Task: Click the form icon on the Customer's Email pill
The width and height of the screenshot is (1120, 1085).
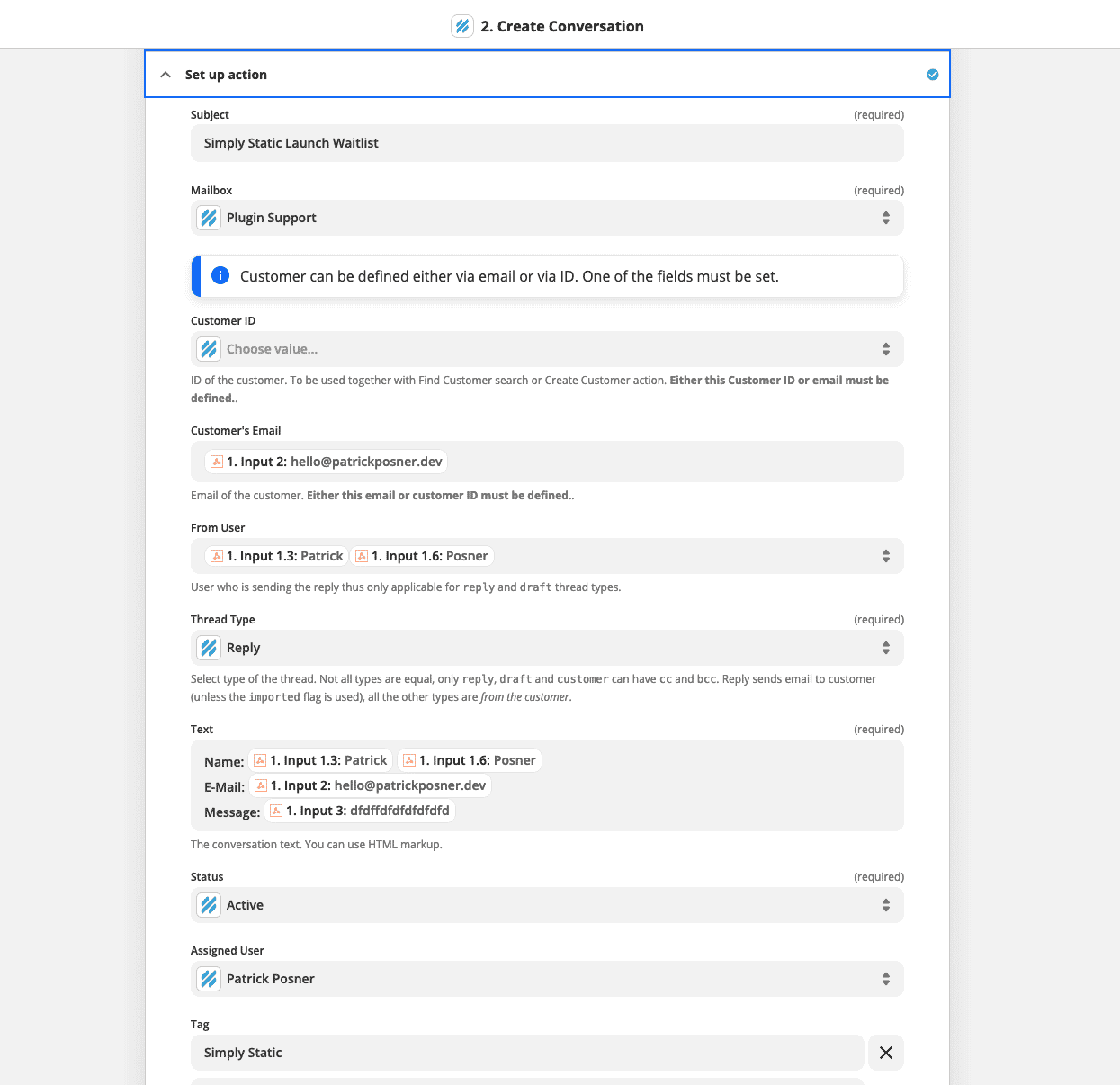Action: pyautogui.click(x=217, y=462)
